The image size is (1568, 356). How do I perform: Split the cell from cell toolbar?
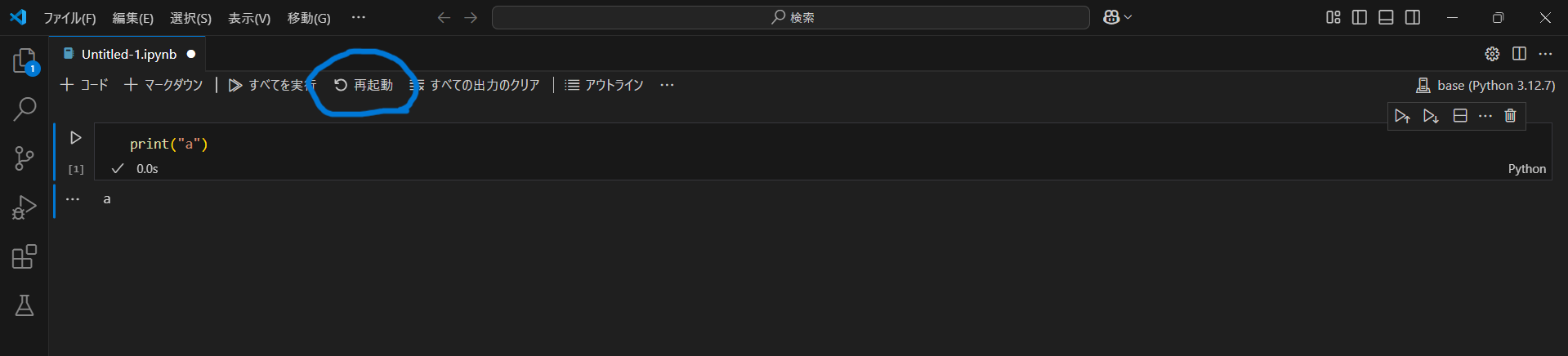1460,116
